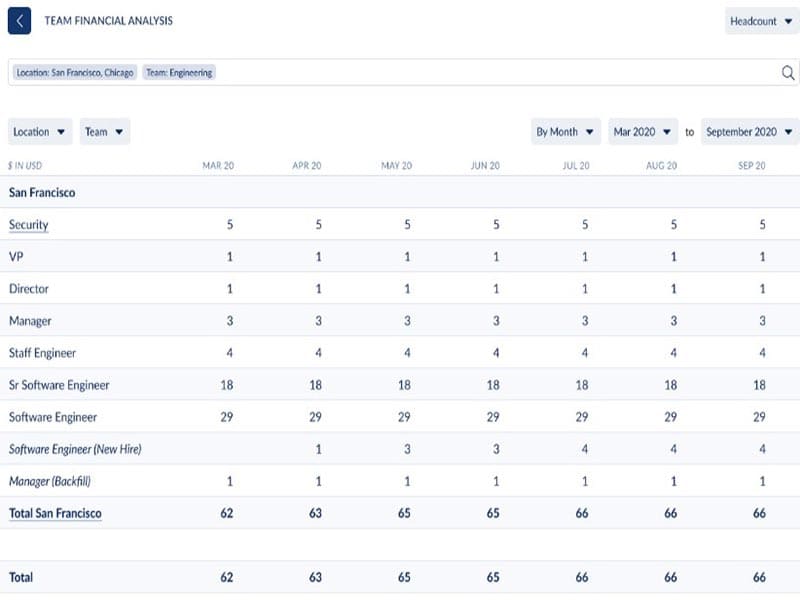The width and height of the screenshot is (800, 600).
Task: Click the SEP 20 column header
Action: (x=751, y=166)
